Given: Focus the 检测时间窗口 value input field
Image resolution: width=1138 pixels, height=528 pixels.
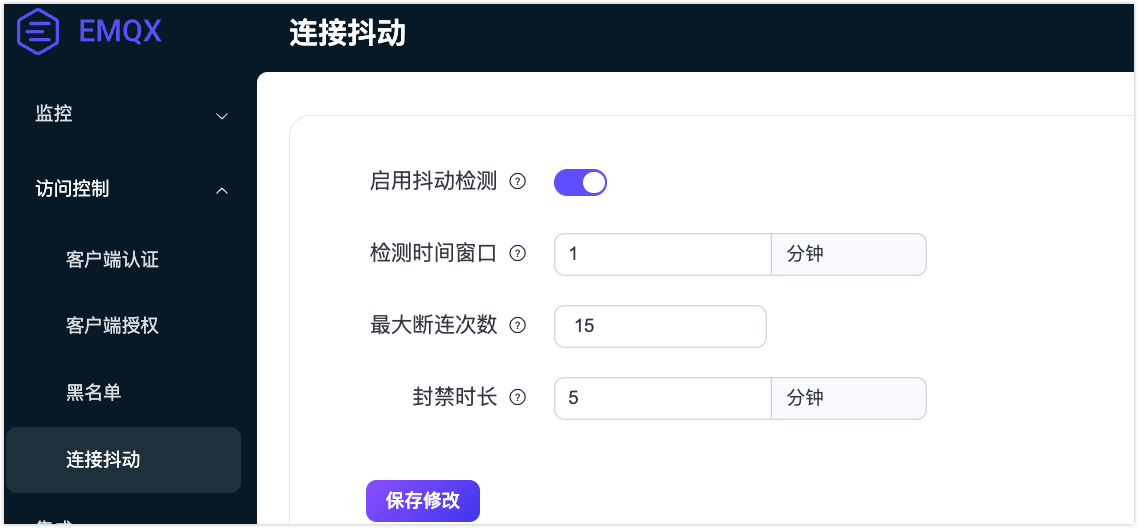Looking at the screenshot, I should (662, 254).
